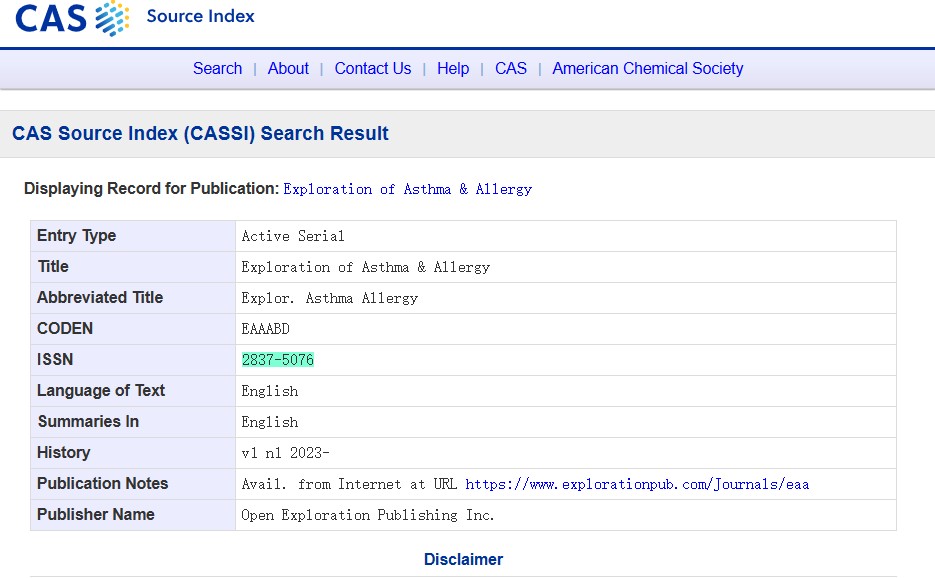Click the Abbreviated Title value Explor. Asthma Allergy

[330, 298]
